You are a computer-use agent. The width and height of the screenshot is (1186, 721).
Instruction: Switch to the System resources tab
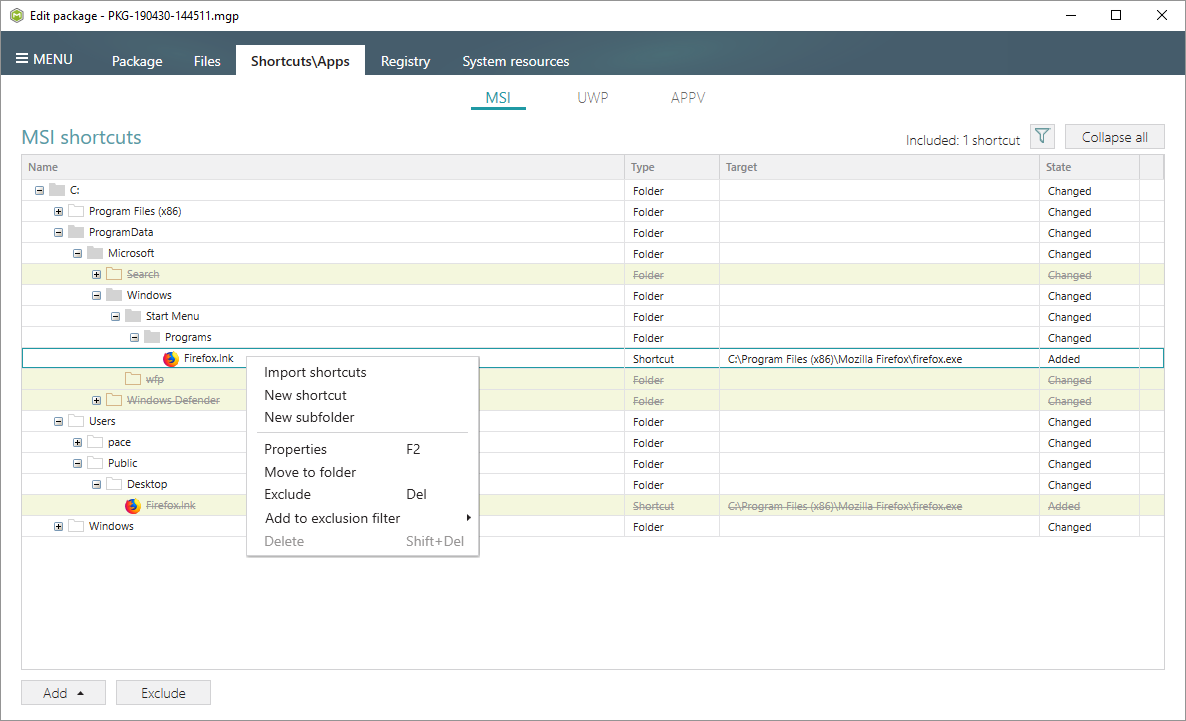[x=516, y=61]
